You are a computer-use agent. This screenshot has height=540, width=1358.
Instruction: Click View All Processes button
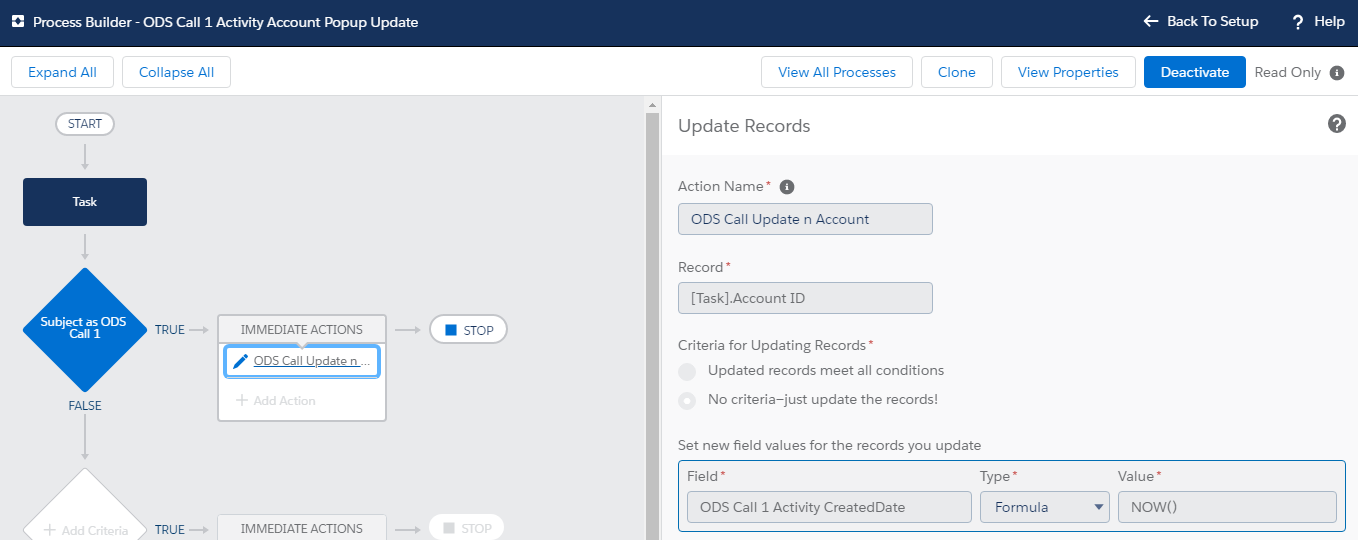point(836,72)
